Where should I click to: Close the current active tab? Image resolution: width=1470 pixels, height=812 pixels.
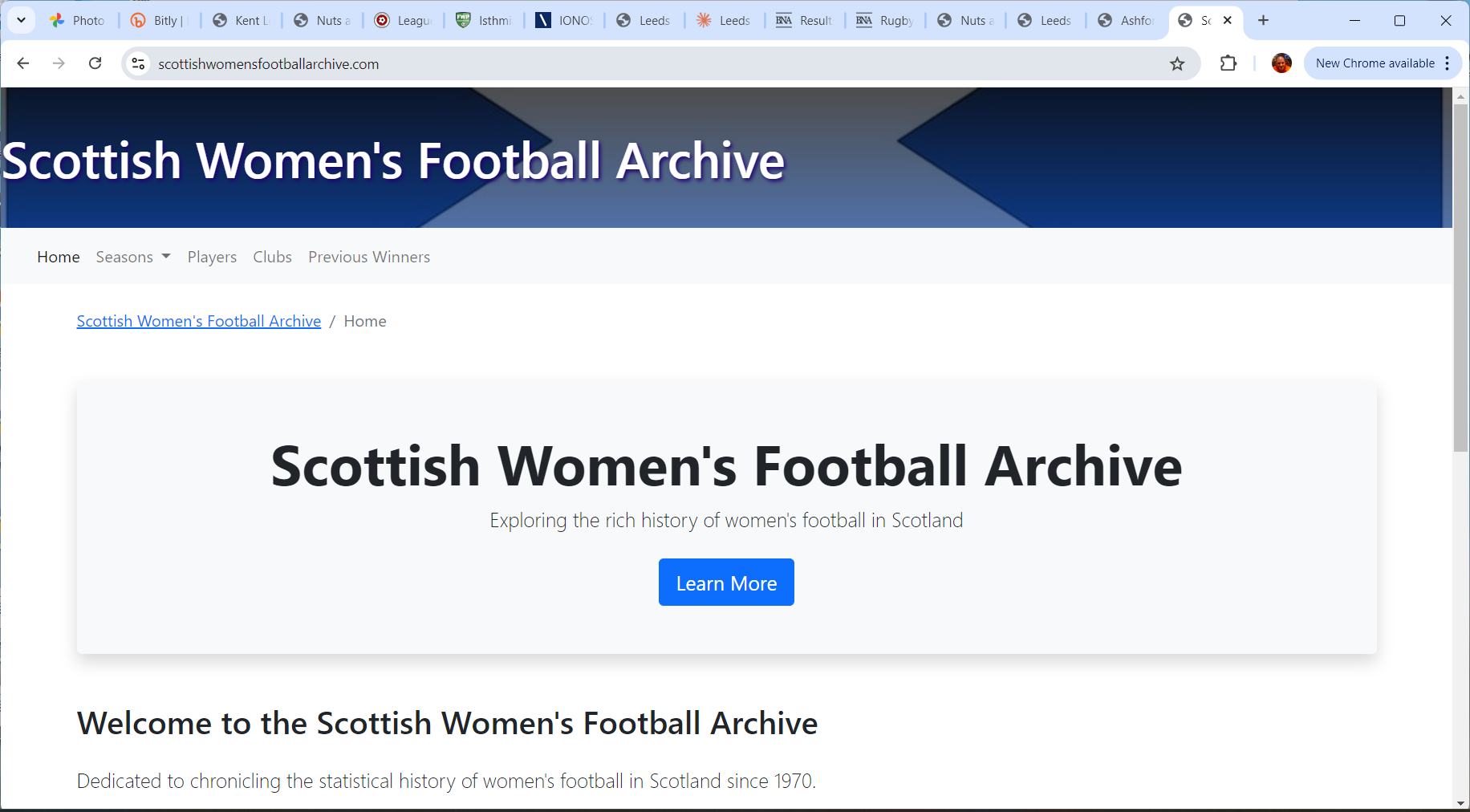click(x=1227, y=21)
